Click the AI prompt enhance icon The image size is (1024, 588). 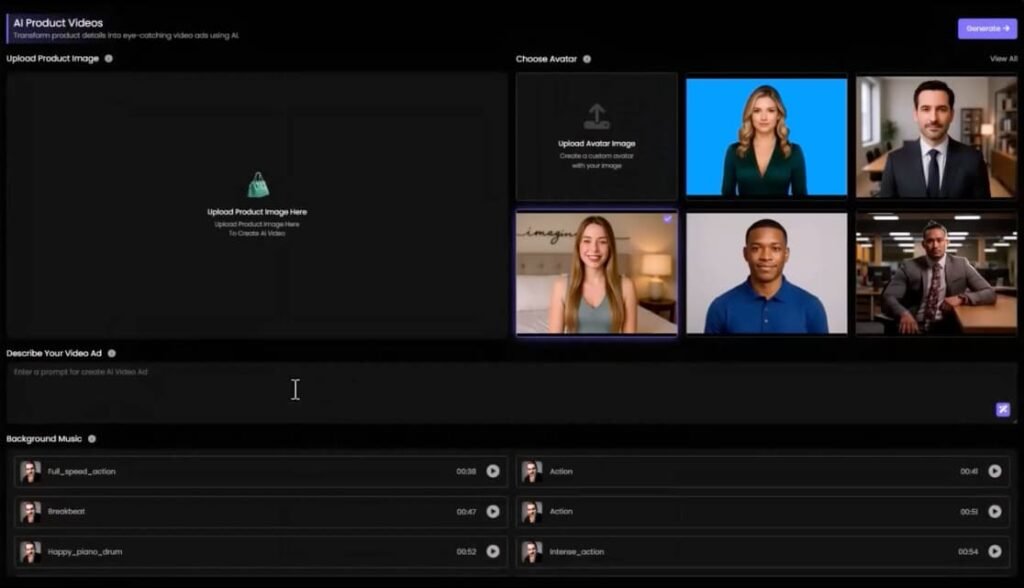(1002, 409)
